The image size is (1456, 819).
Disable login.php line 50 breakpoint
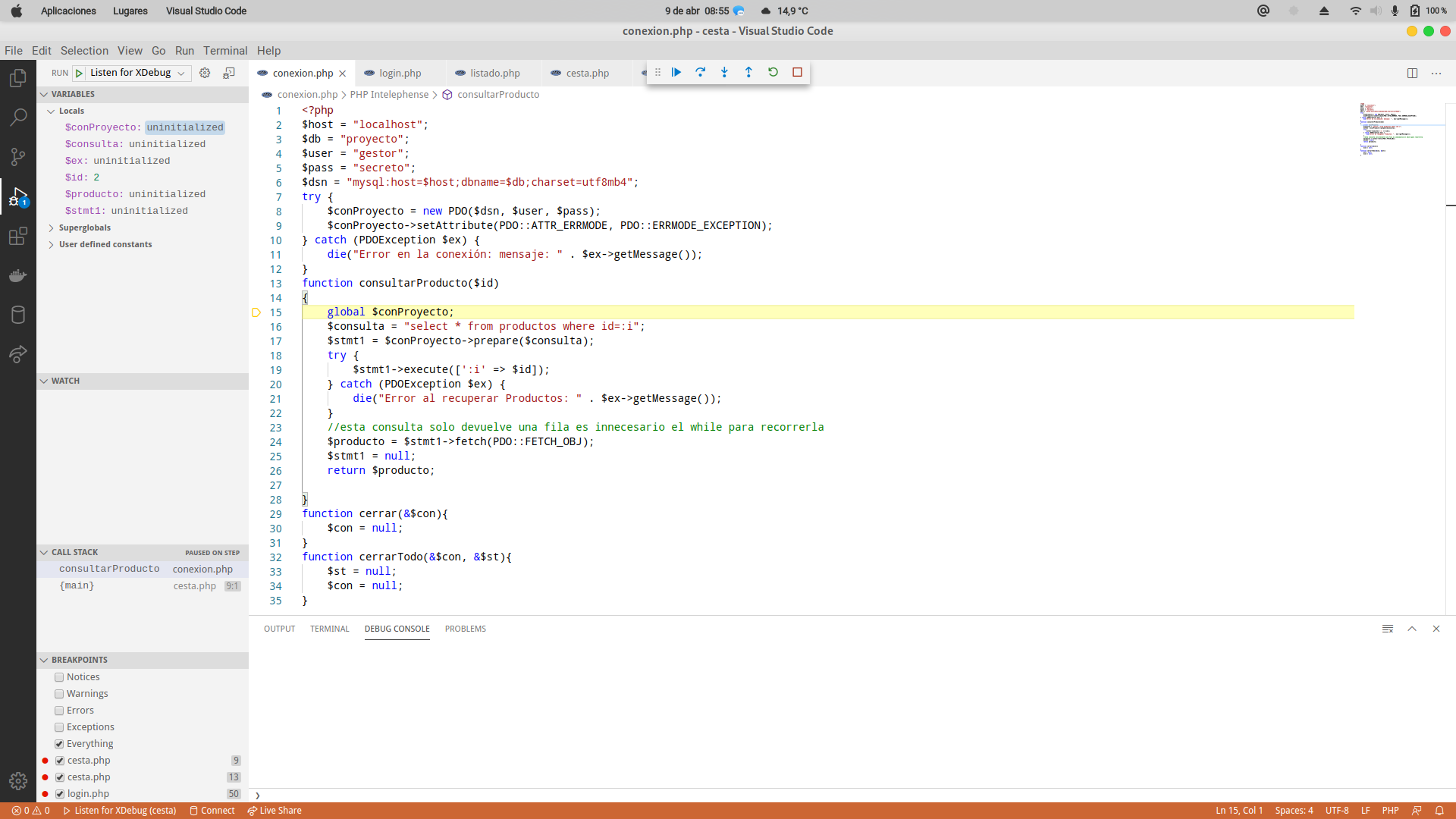(x=60, y=794)
